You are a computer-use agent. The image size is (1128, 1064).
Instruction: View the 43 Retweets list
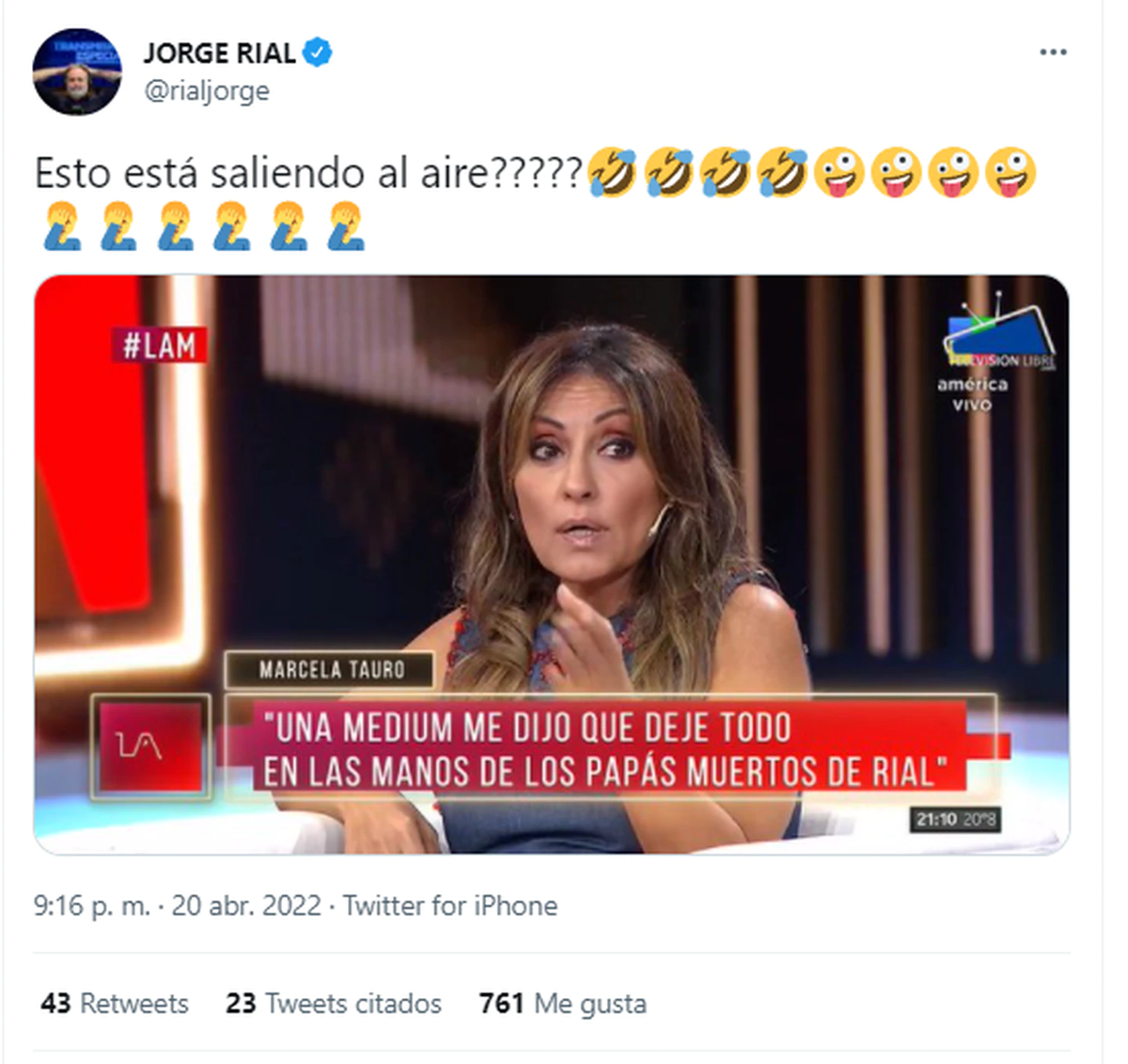pyautogui.click(x=115, y=1003)
